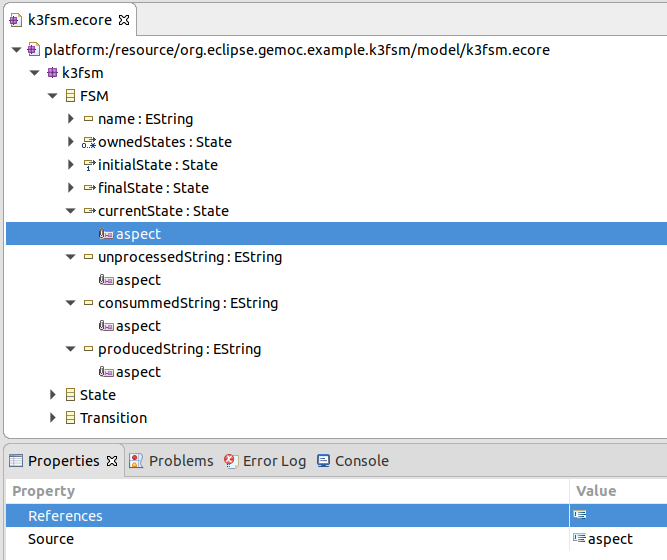Screen dimensions: 667x560
Task: Click the FSM class icon
Action: point(70,96)
